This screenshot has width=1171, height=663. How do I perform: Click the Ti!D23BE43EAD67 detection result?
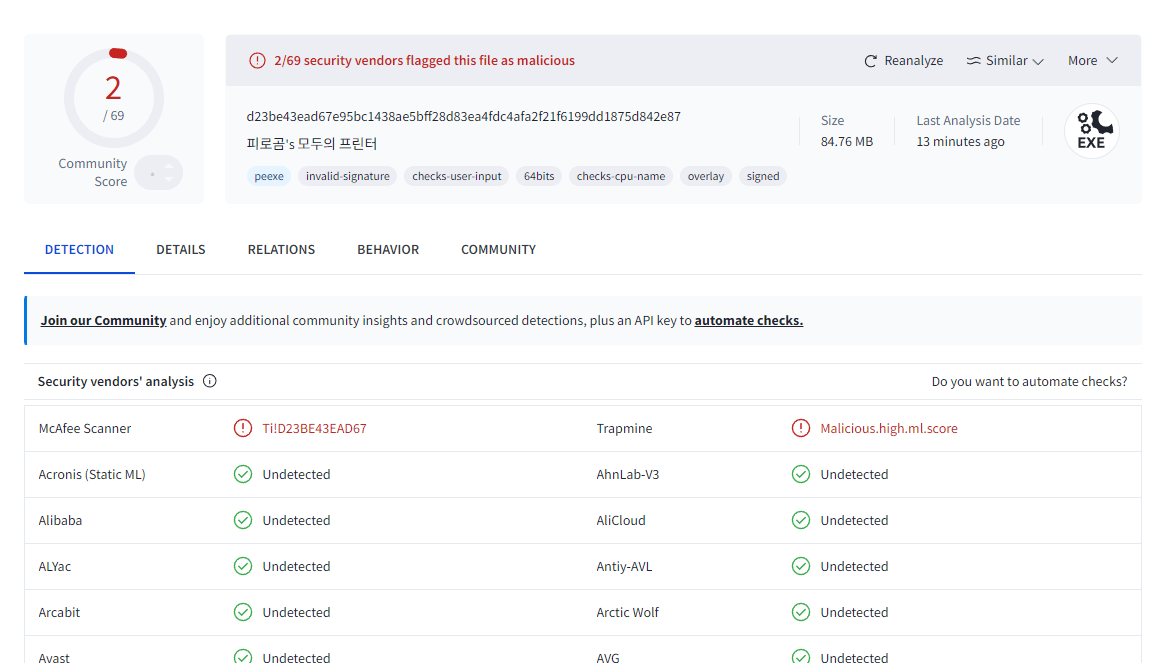pyautogui.click(x=314, y=429)
